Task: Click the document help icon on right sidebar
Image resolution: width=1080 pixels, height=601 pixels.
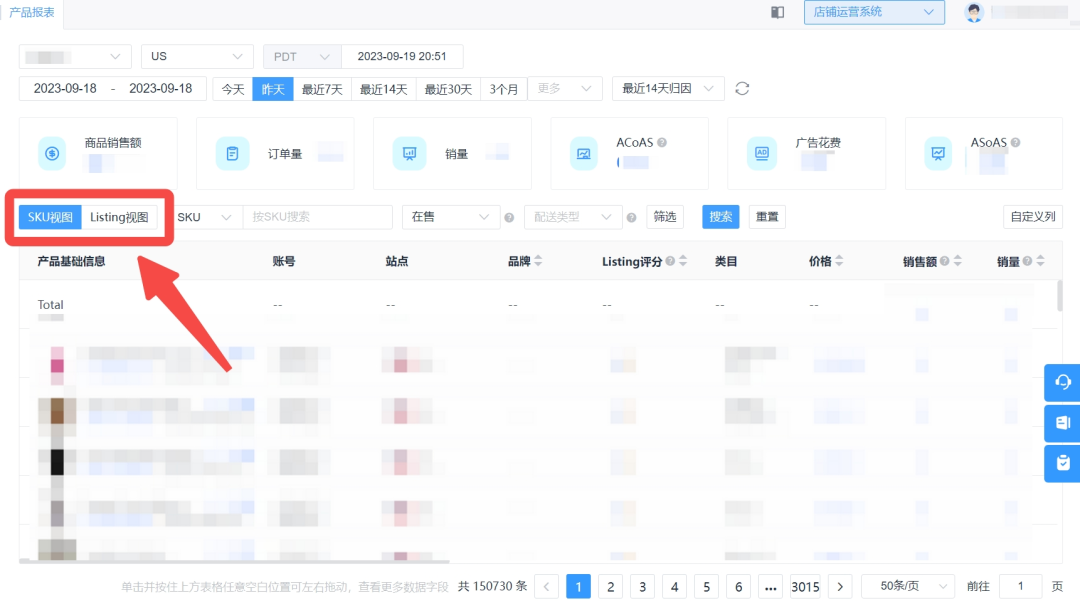Action: [1061, 423]
